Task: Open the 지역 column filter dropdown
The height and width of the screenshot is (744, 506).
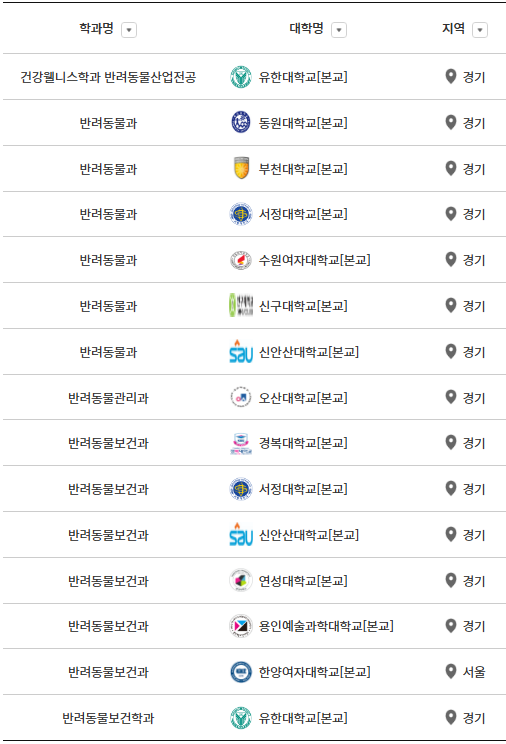Action: click(480, 30)
